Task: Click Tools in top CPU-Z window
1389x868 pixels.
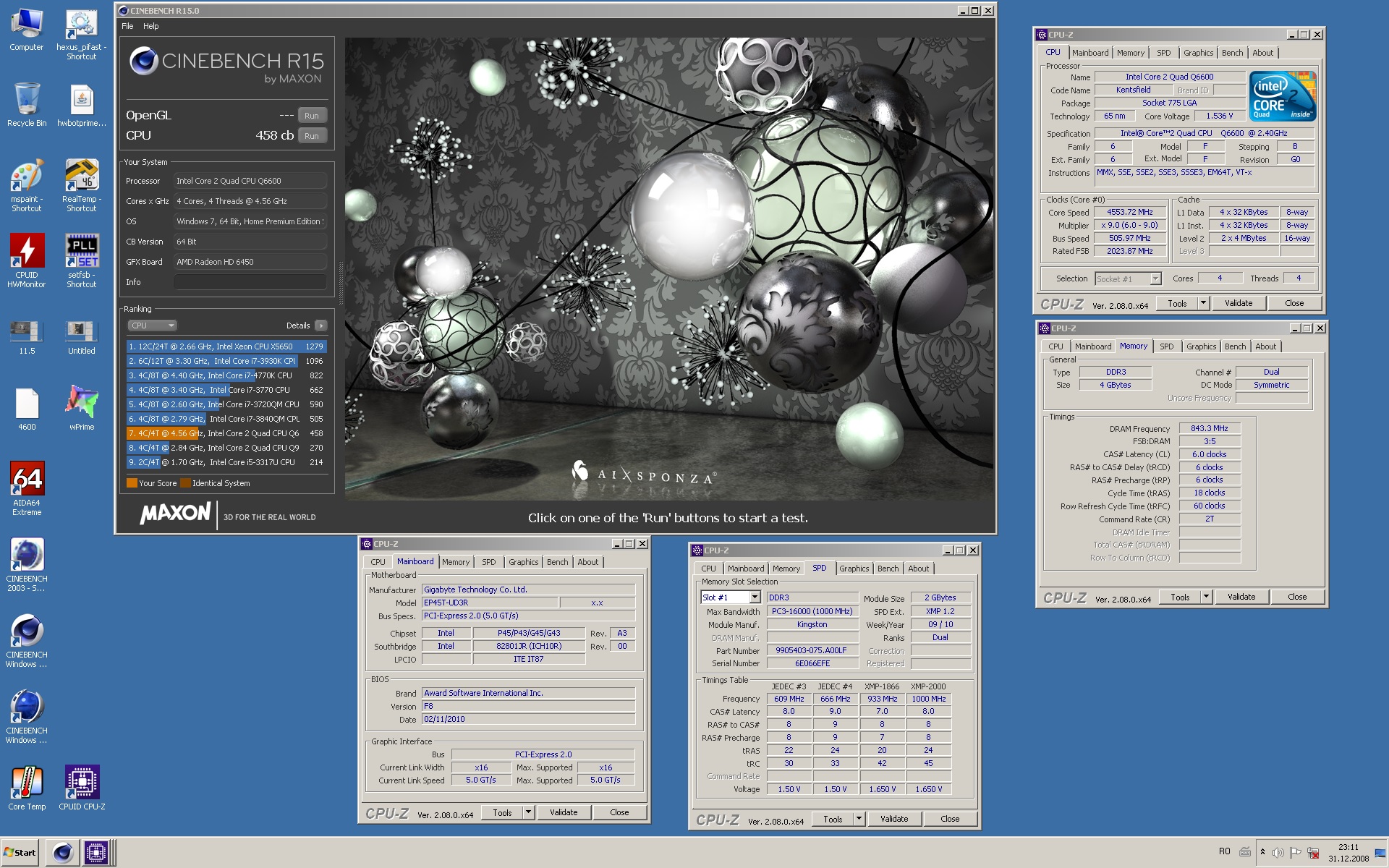Action: pyautogui.click(x=1177, y=304)
